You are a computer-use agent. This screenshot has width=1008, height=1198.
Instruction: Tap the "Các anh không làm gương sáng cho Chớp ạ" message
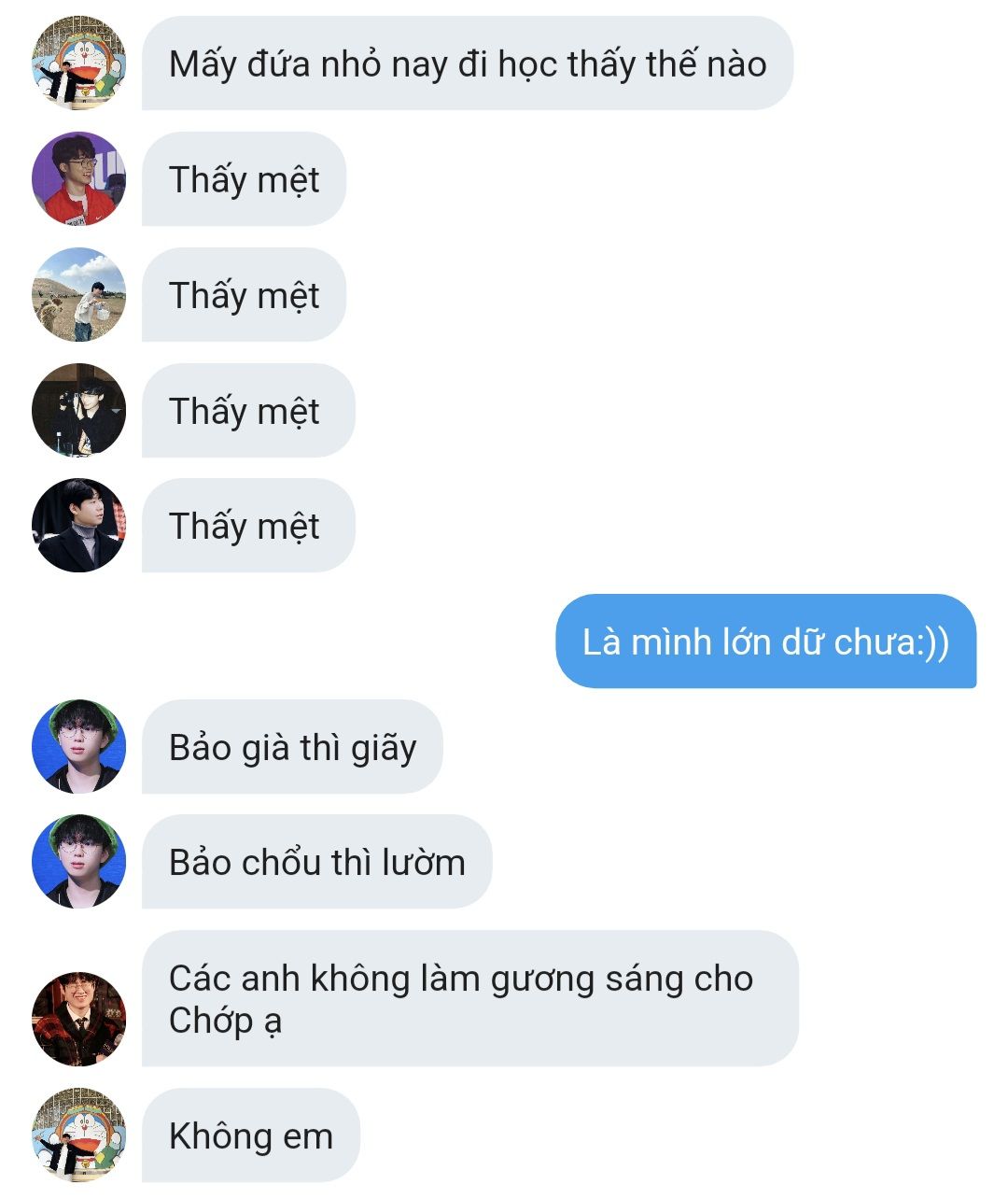(x=470, y=998)
